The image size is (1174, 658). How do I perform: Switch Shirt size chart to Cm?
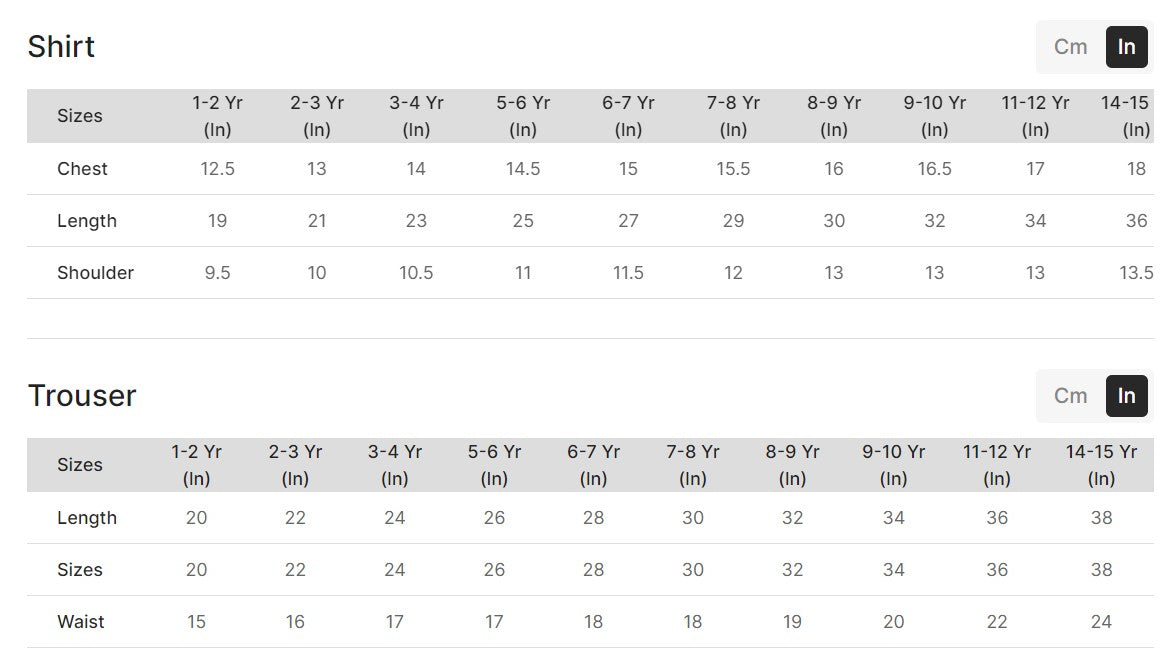[x=1070, y=47]
